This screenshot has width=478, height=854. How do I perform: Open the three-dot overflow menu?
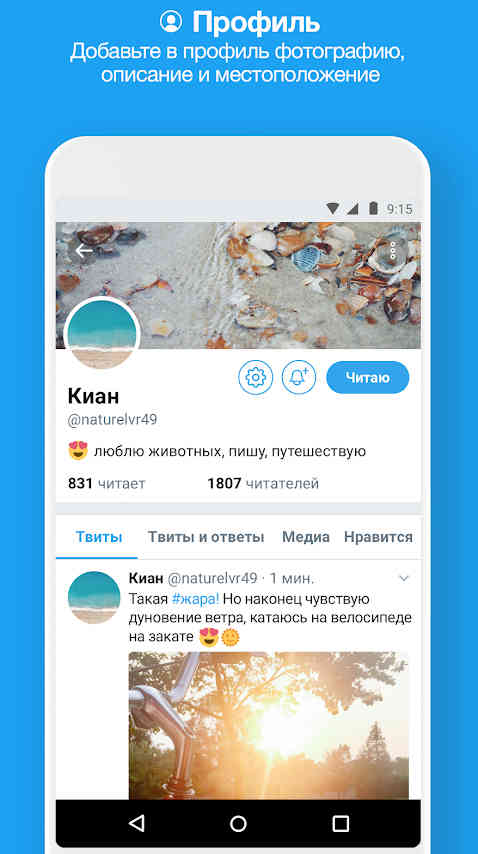393,251
